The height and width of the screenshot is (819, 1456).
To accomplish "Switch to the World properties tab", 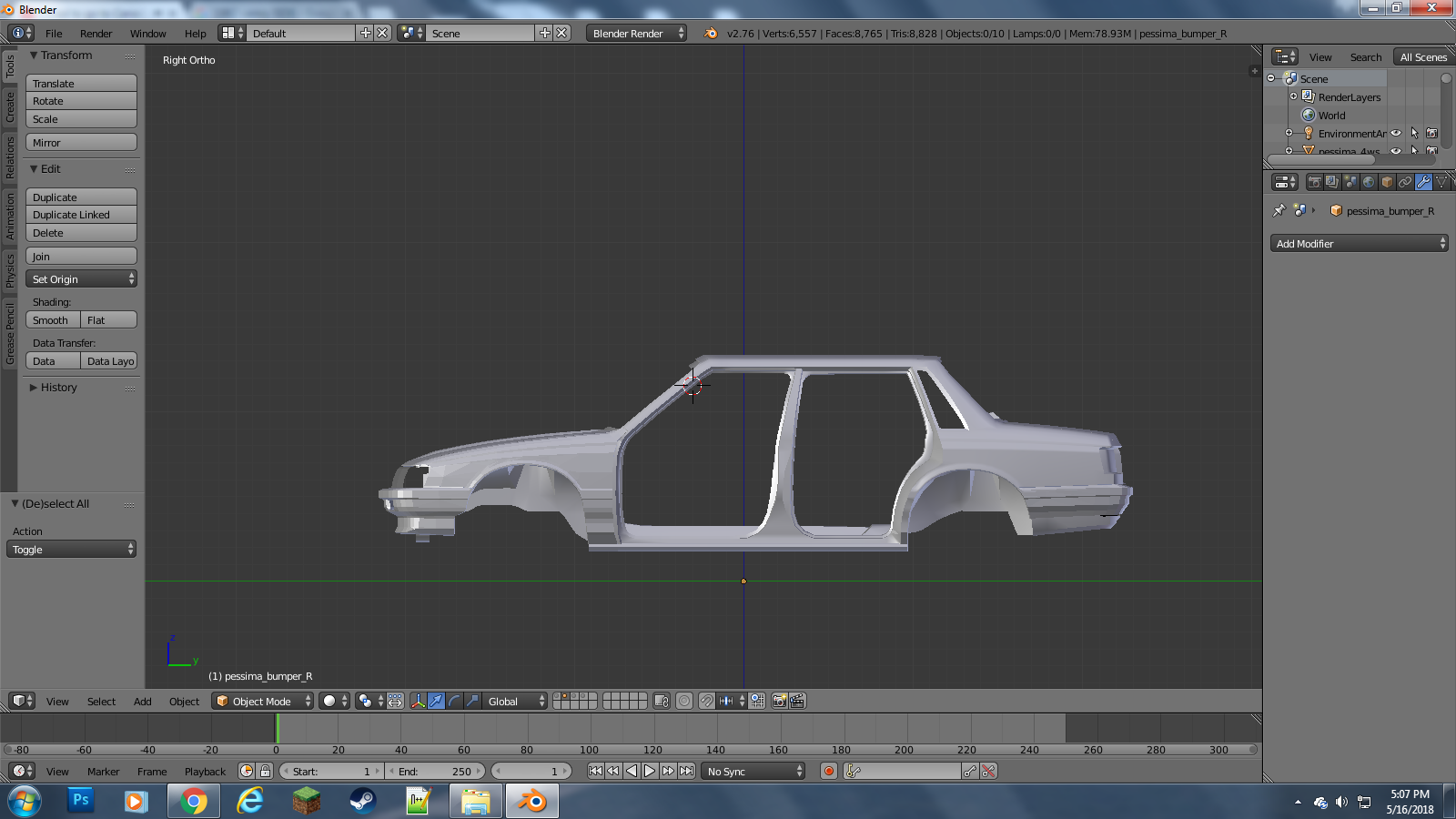I will coord(1369,182).
